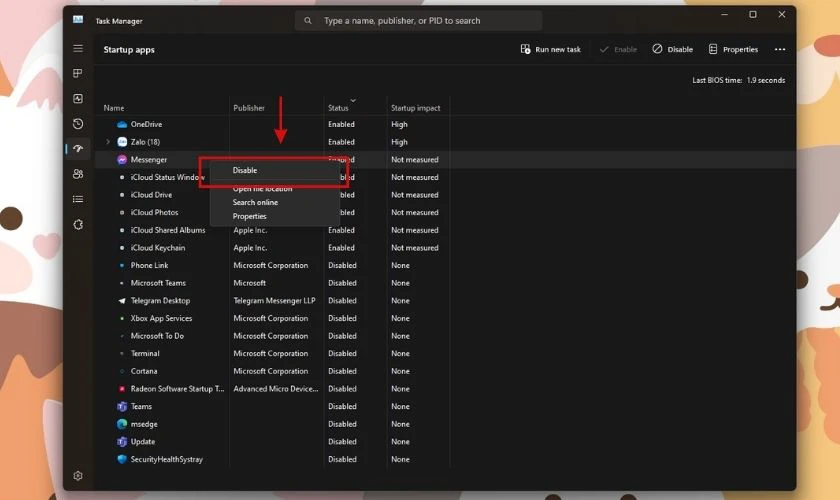The width and height of the screenshot is (840, 500).
Task: Select the OneDrive row name
Action: coord(146,124)
